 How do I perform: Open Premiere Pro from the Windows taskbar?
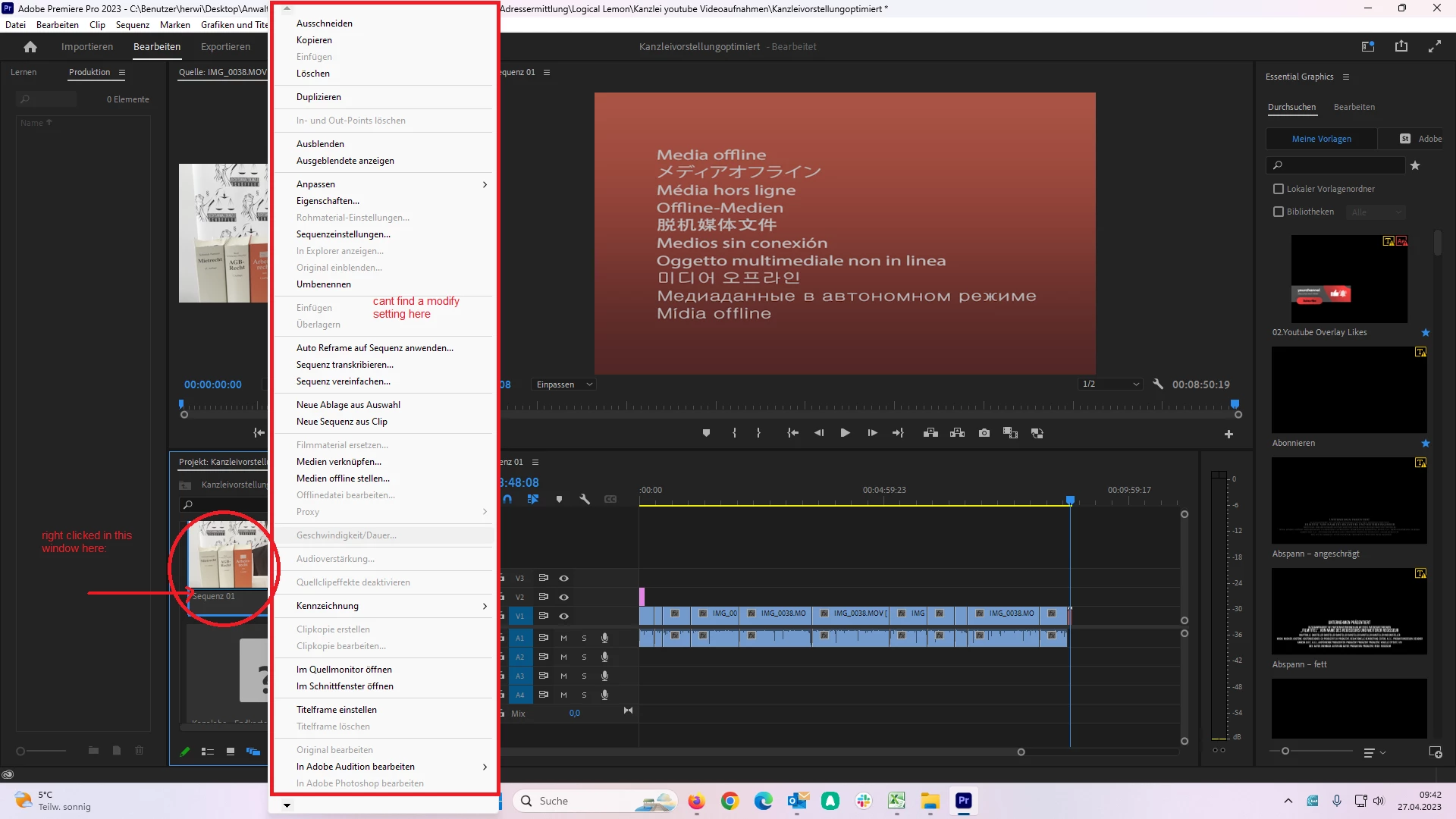point(963,801)
